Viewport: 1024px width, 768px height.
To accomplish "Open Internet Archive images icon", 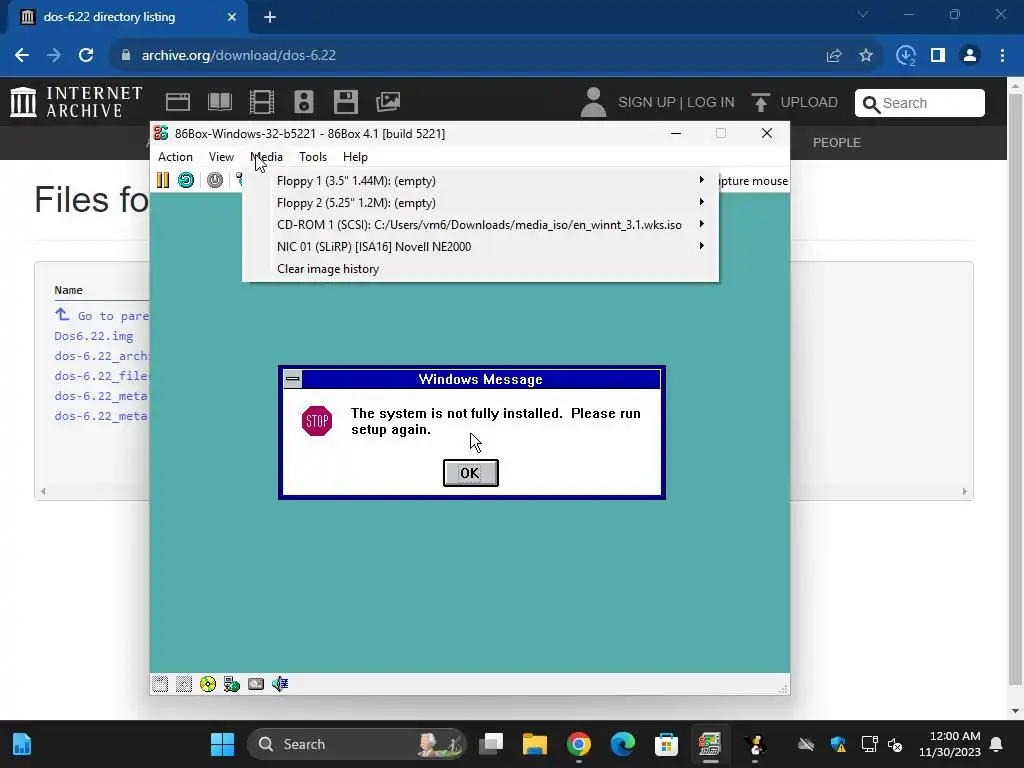I will pyautogui.click(x=388, y=102).
